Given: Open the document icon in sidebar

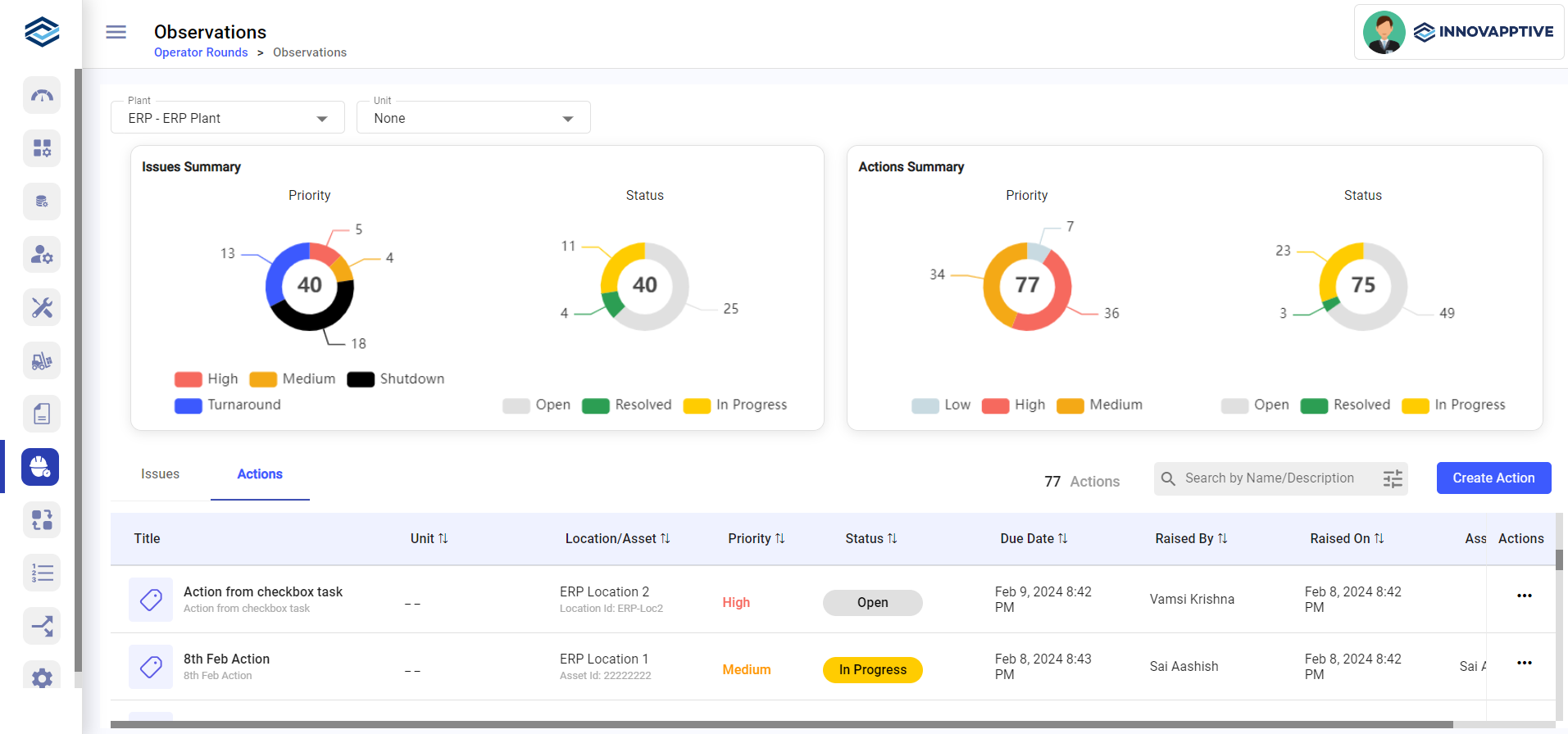Looking at the screenshot, I should pos(42,414).
